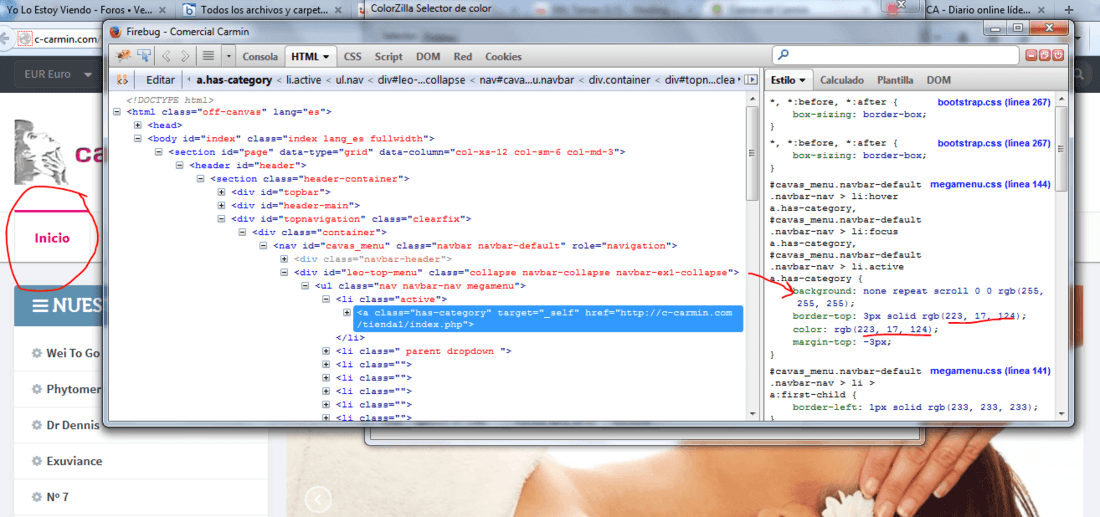
Task: Select nav#cava...u.navbar breadcrumb
Action: coord(528,80)
